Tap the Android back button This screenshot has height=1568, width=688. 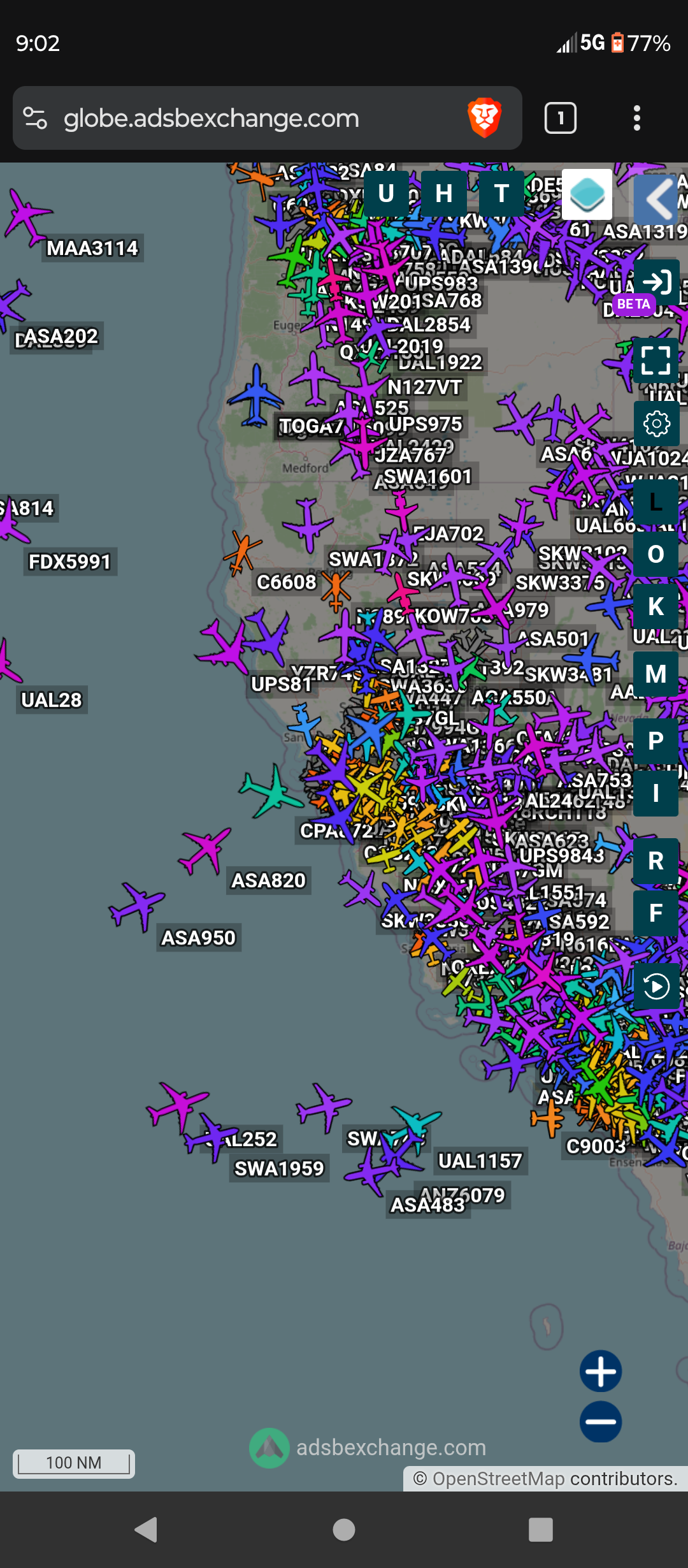pyautogui.click(x=147, y=1530)
